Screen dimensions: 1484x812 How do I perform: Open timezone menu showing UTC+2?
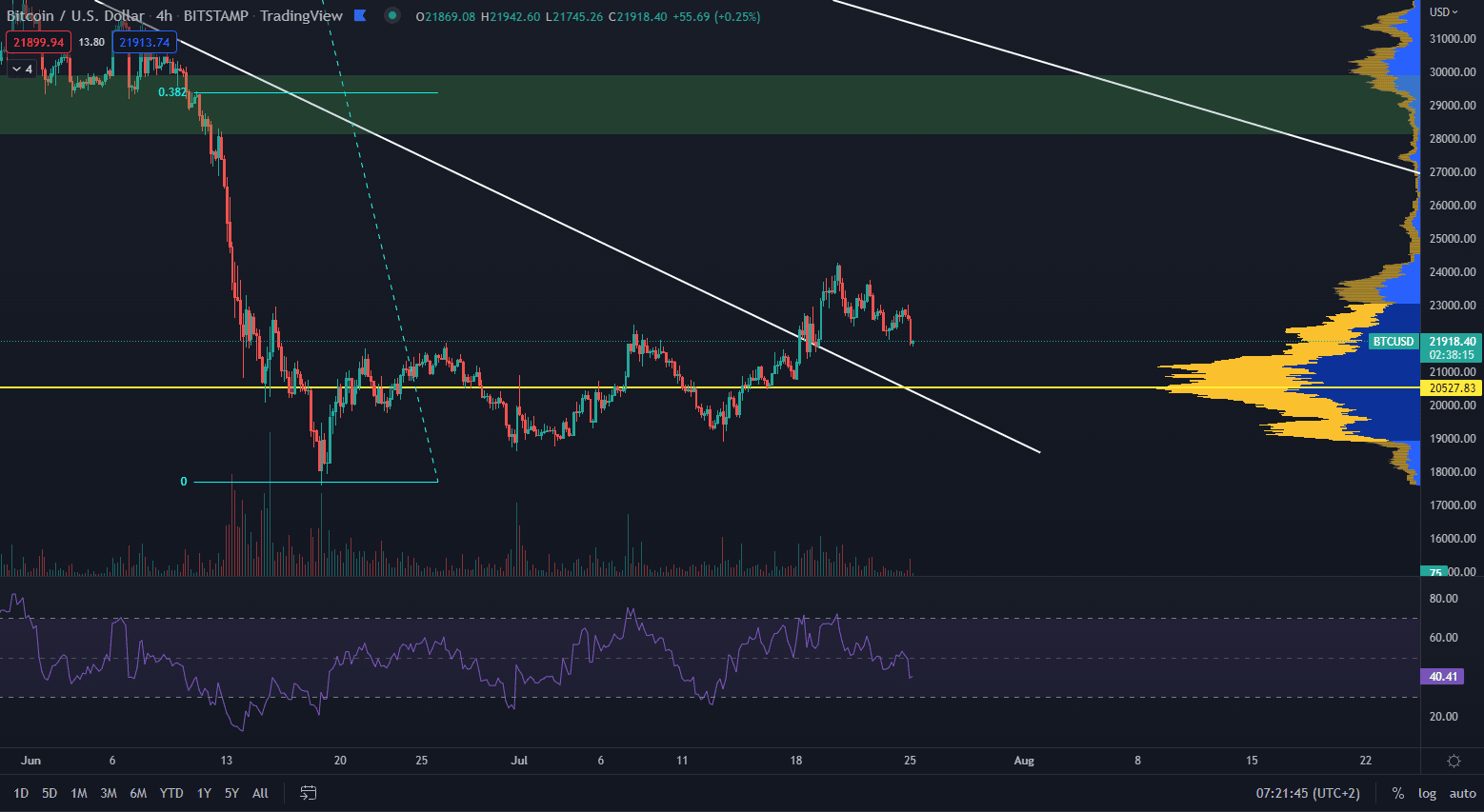tap(1307, 793)
